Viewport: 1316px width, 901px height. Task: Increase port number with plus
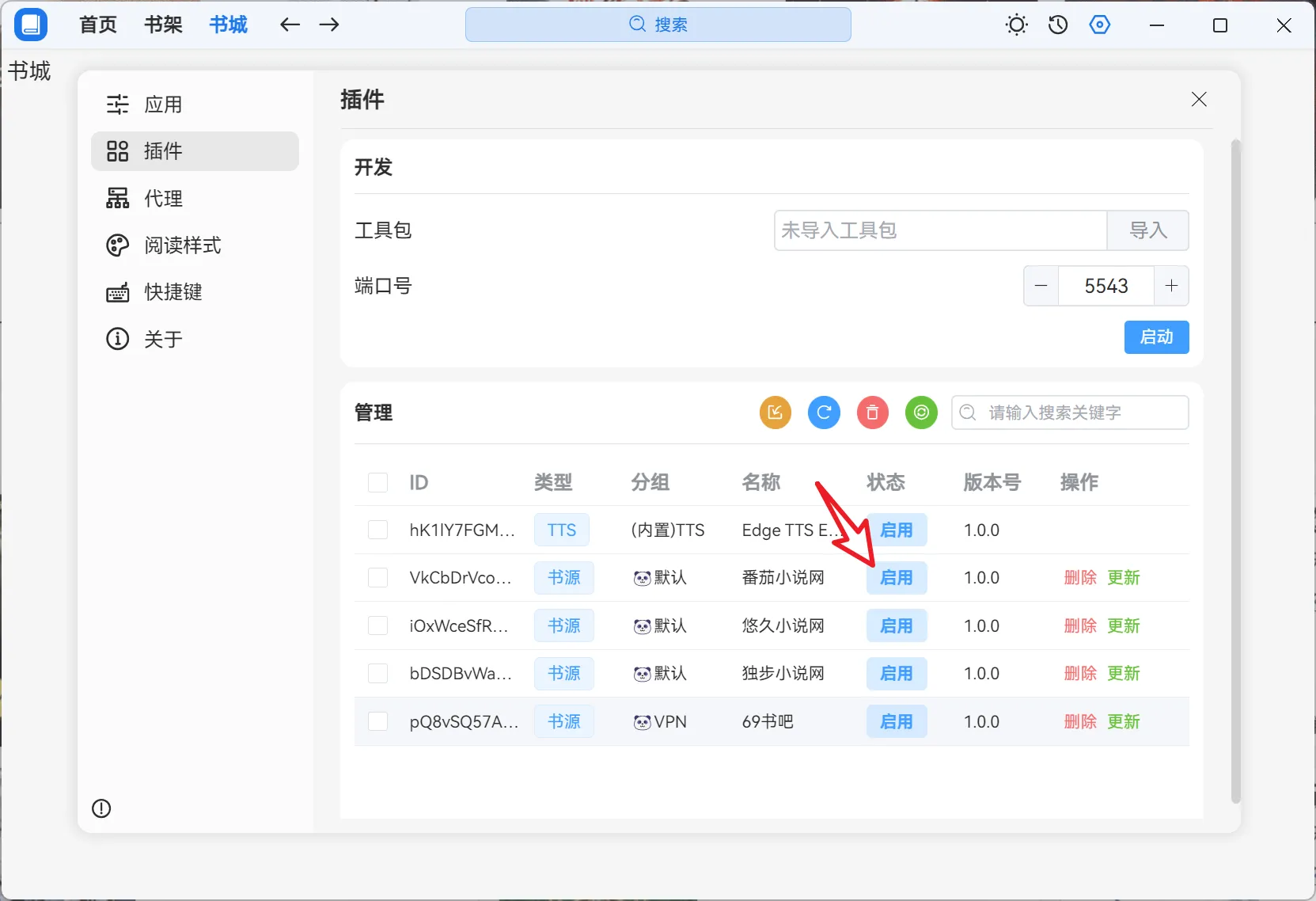coord(1171,286)
